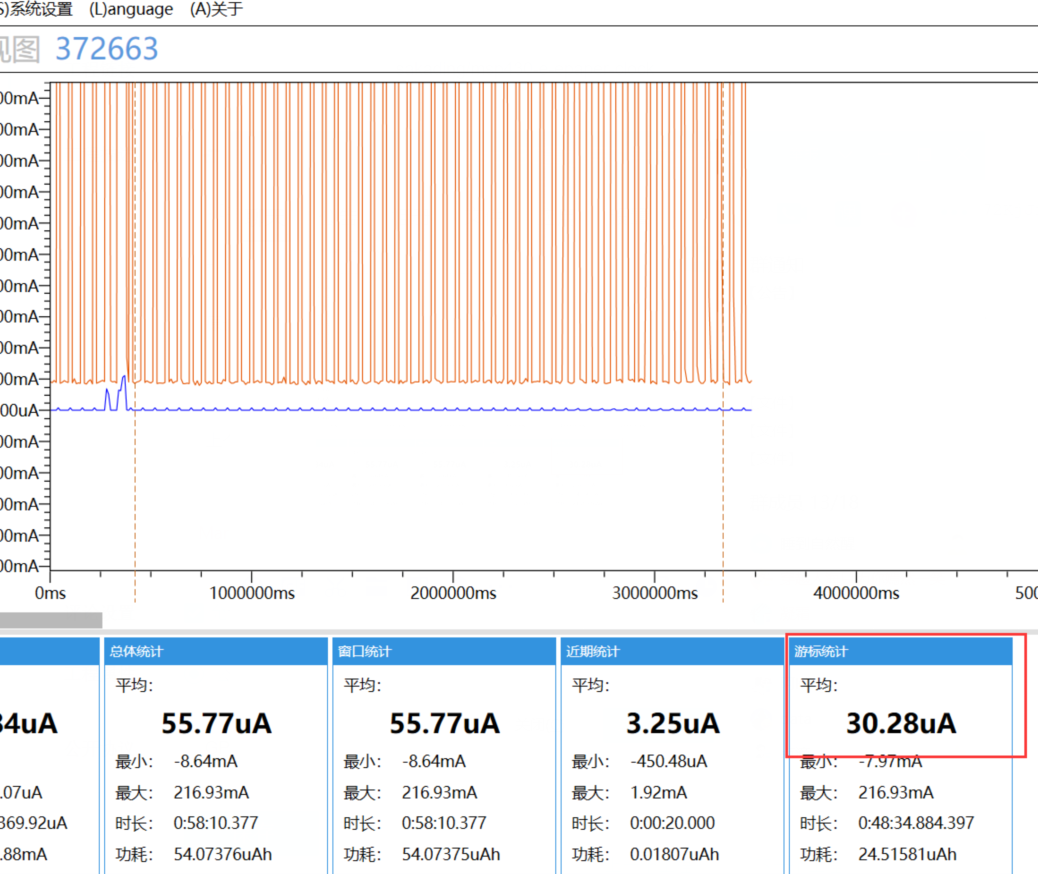1038x874 pixels.
Task: Click the 24.51581uAh power value
Action: tap(908, 854)
